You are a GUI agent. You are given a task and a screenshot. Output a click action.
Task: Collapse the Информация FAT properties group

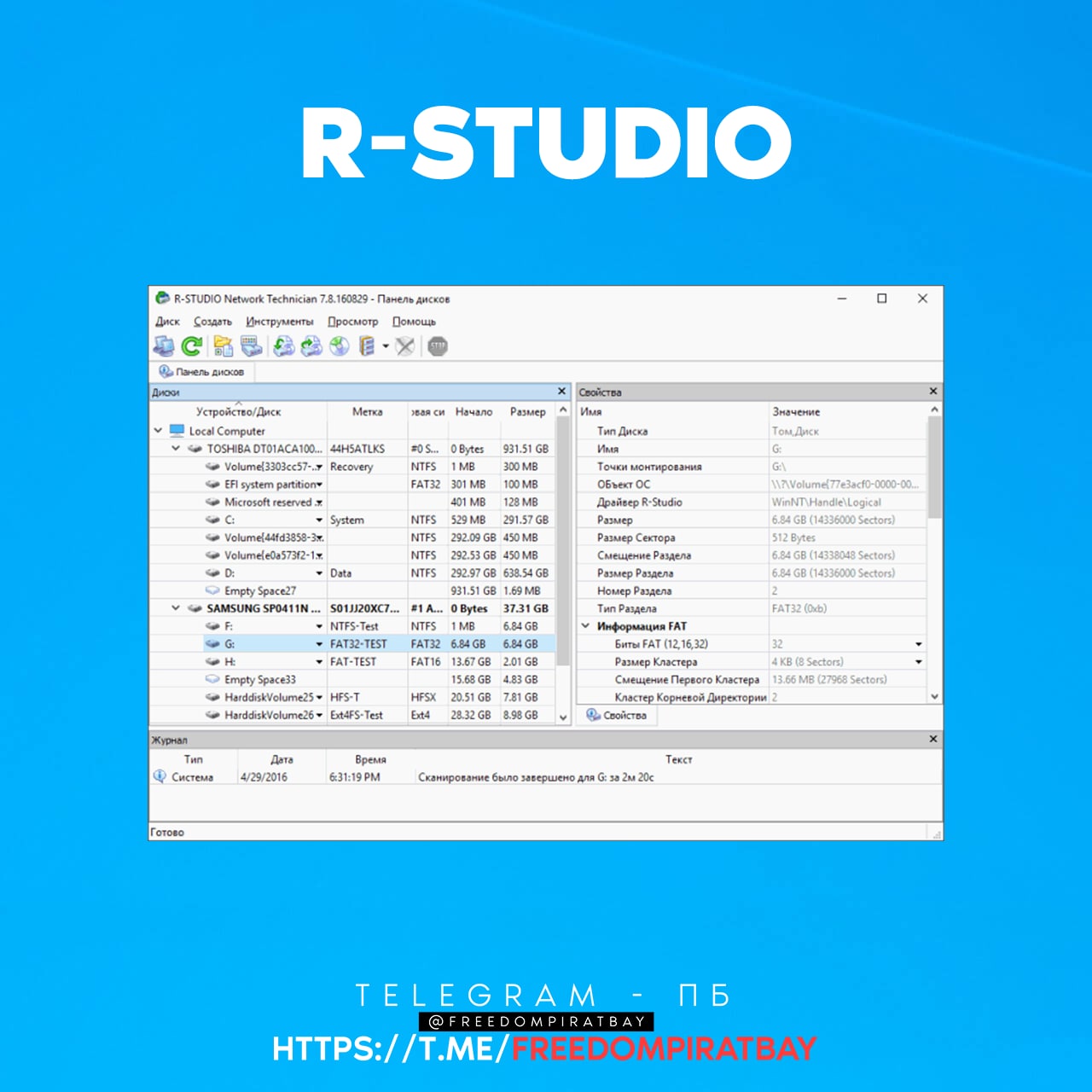point(586,626)
